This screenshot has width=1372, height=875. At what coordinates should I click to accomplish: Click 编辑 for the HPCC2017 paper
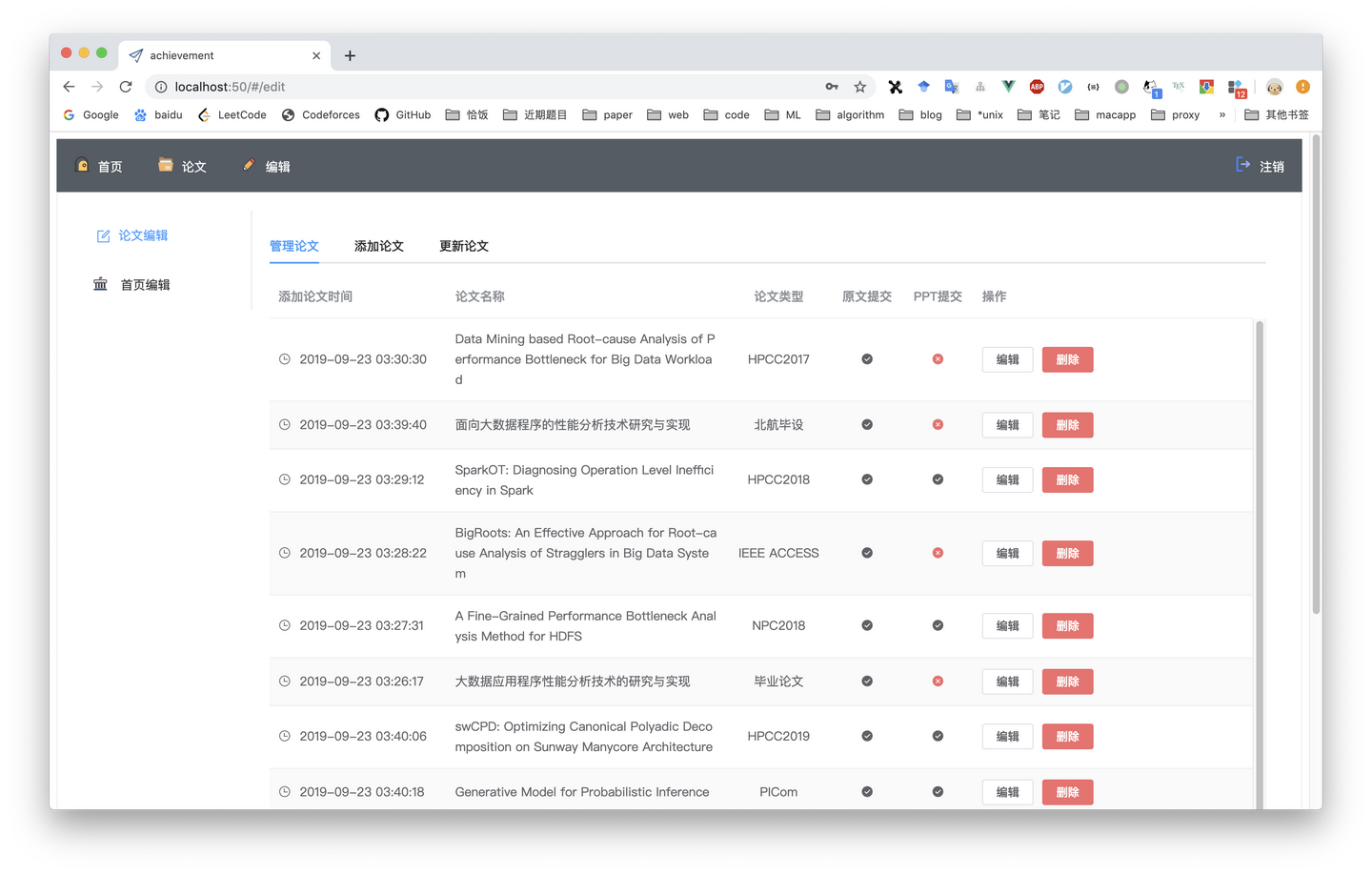pos(1007,359)
